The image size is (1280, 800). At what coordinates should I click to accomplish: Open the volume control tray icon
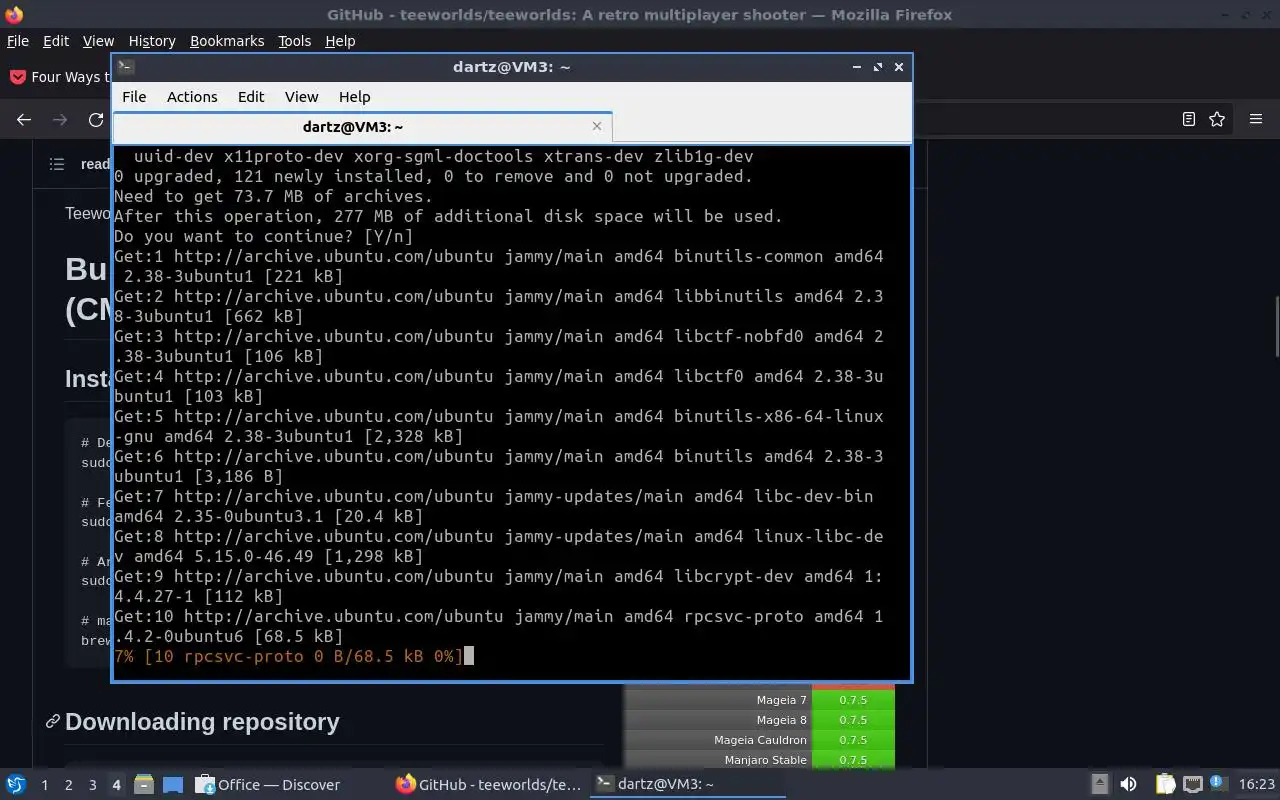pos(1128,784)
